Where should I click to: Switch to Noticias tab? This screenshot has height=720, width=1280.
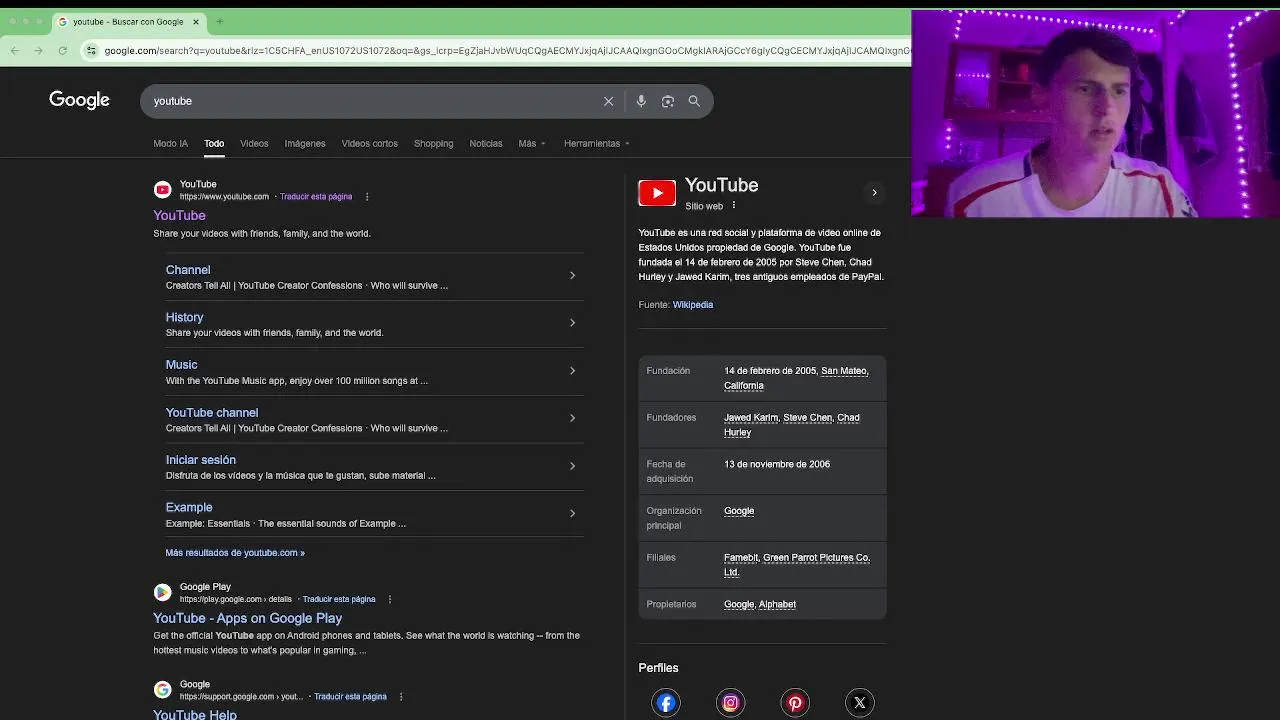pyautogui.click(x=486, y=143)
